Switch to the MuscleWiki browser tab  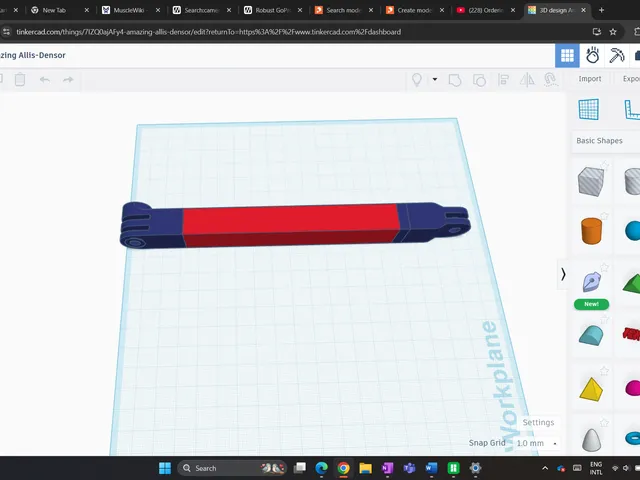click(x=128, y=10)
